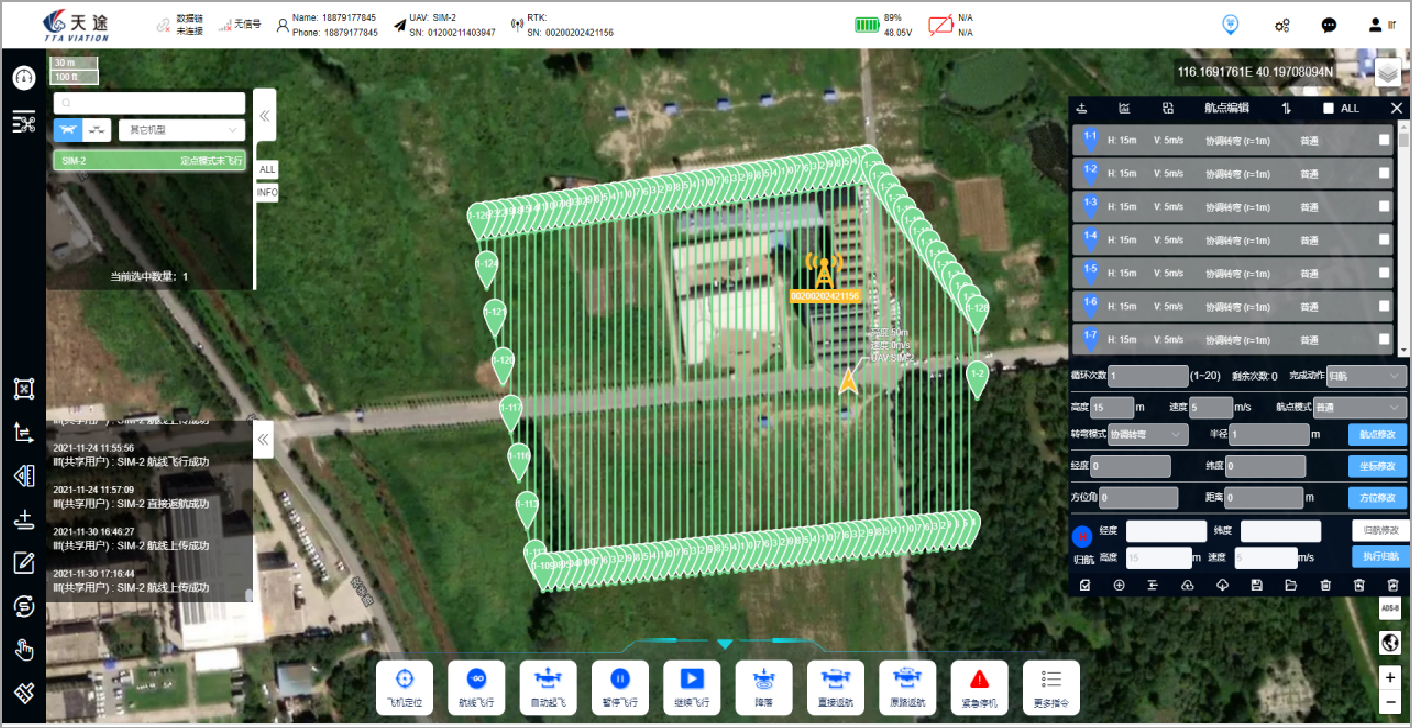The width and height of the screenshot is (1412, 728).
Task: Switch to the ALL side tab
Action: (267, 170)
